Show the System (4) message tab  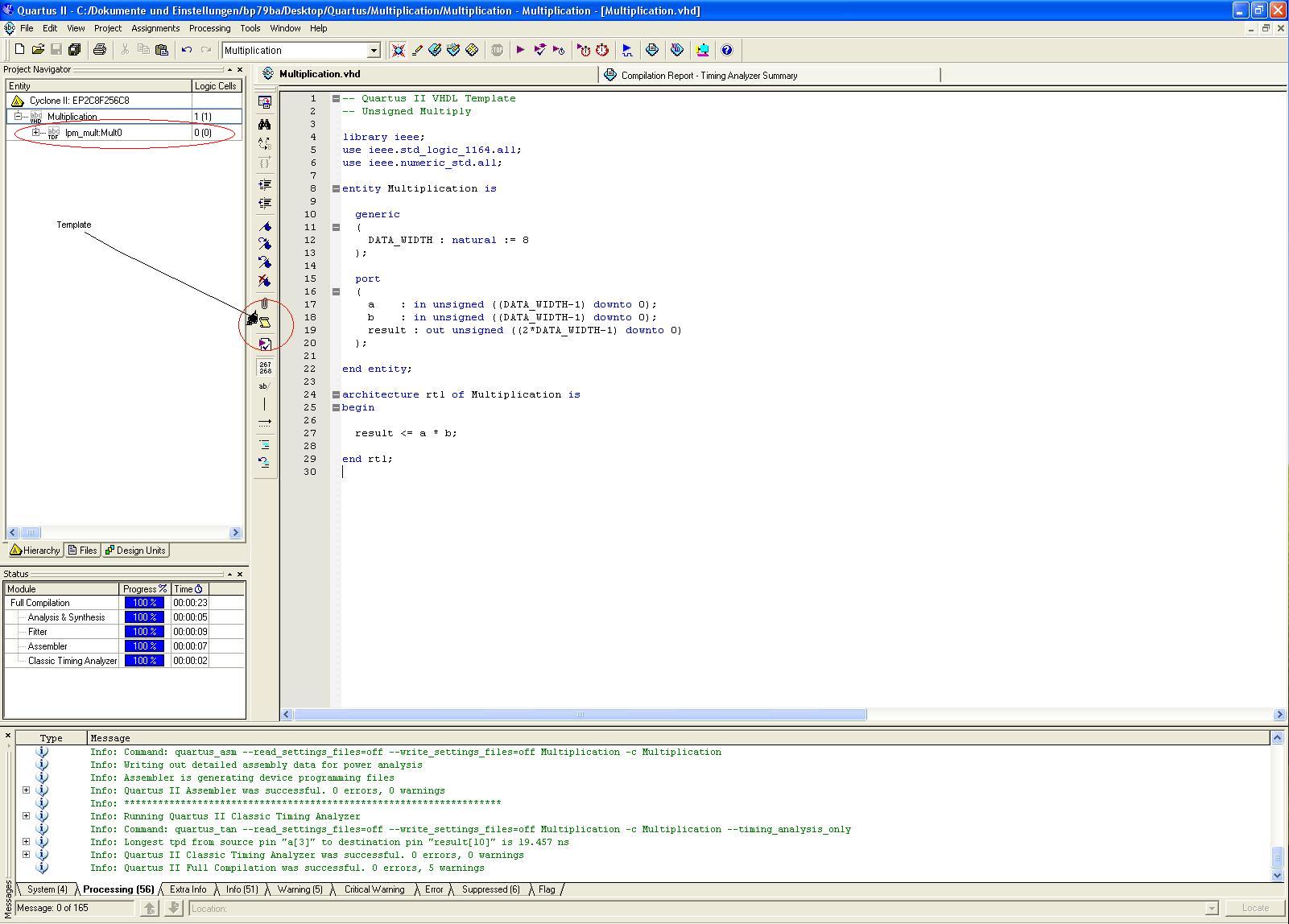coord(47,889)
